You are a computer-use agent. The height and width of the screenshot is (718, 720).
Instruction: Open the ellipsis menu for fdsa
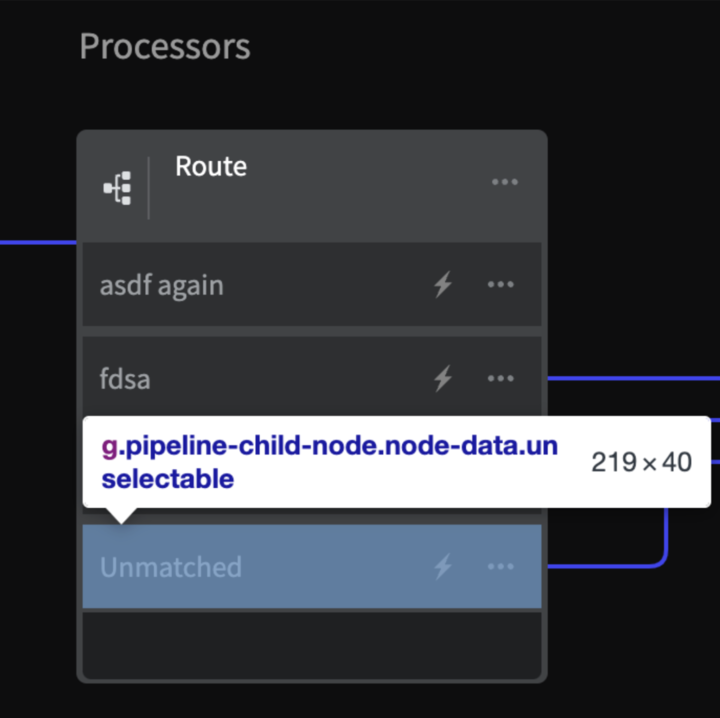(x=501, y=379)
